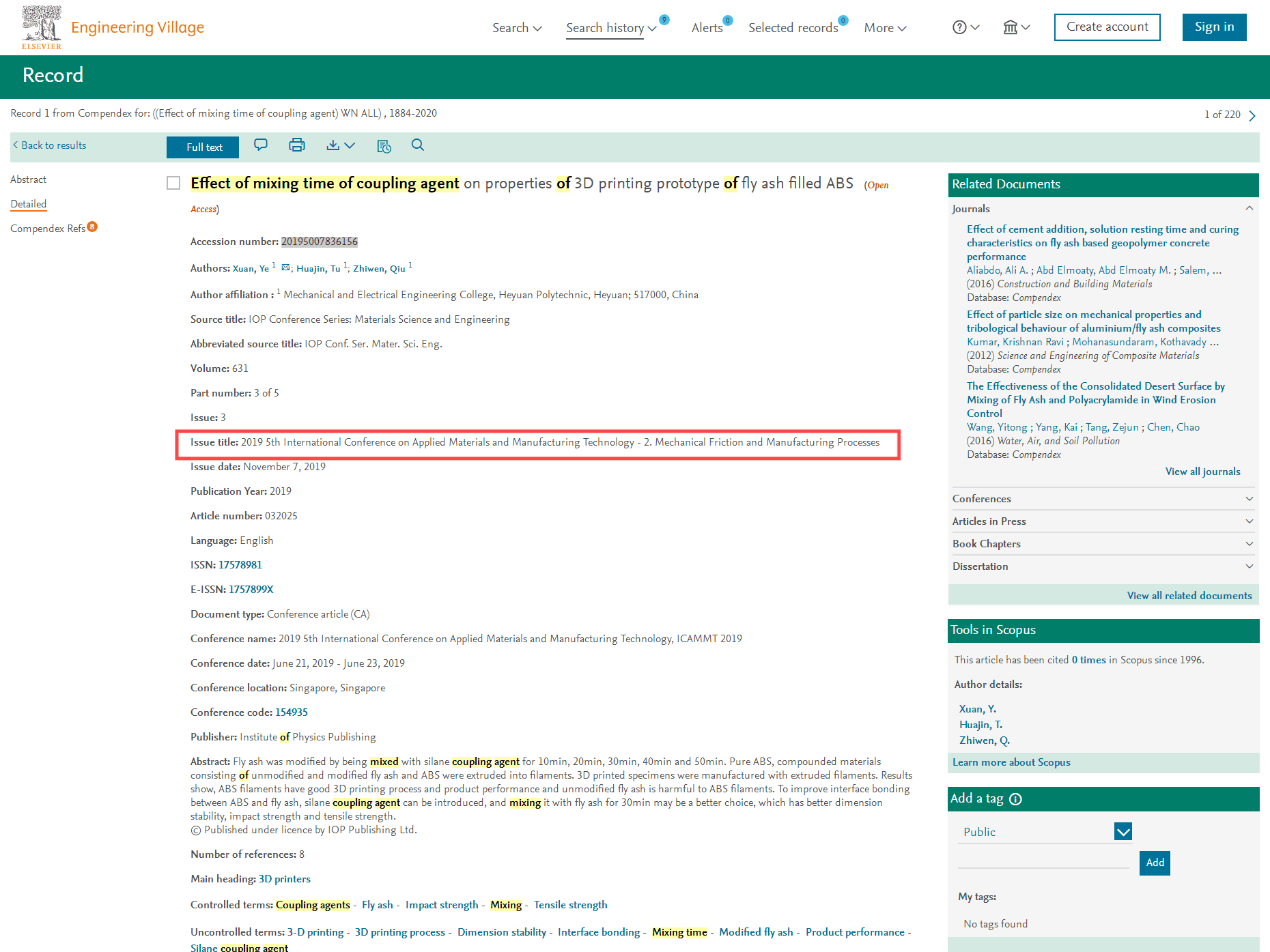The image size is (1270, 952).
Task: Open Scopus author detail Xuan, Y.
Action: (x=978, y=709)
